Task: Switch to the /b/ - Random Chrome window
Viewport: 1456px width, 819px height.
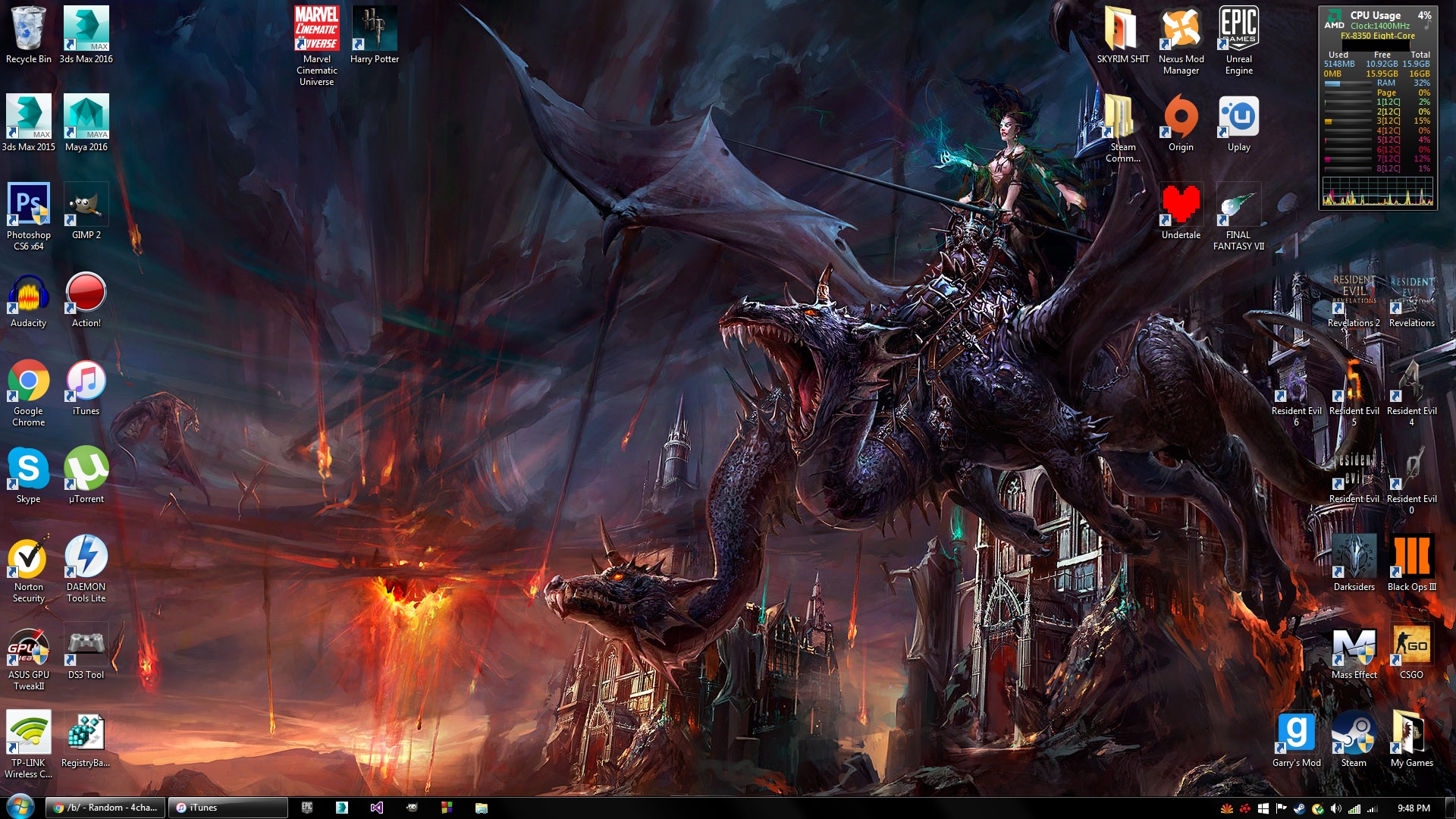Action: tap(105, 808)
